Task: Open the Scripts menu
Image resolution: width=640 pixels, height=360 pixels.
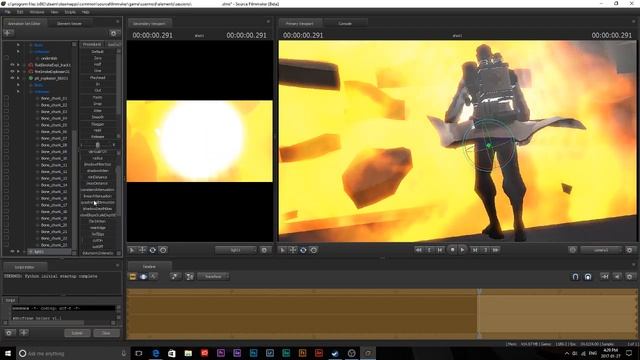Action: [70, 12]
